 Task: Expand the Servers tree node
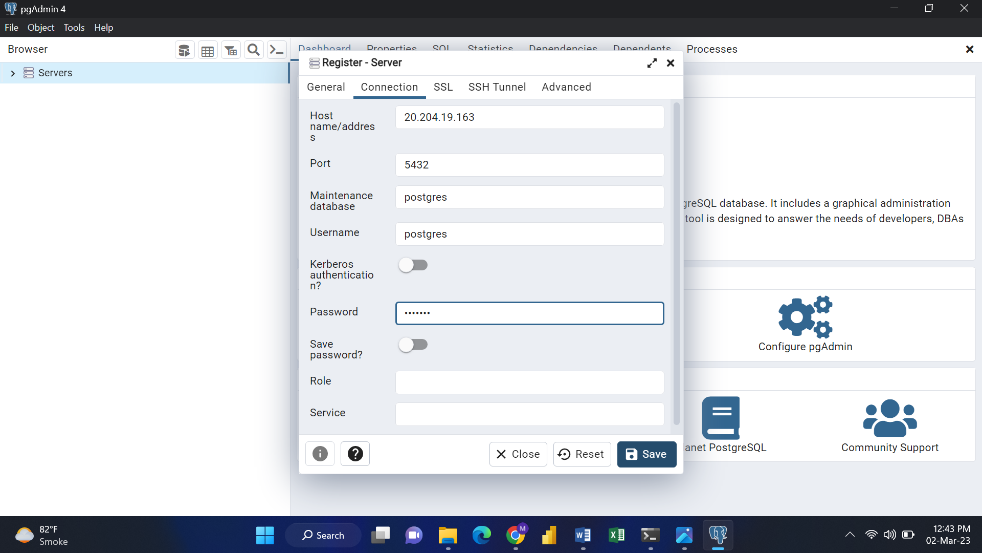pyautogui.click(x=13, y=73)
